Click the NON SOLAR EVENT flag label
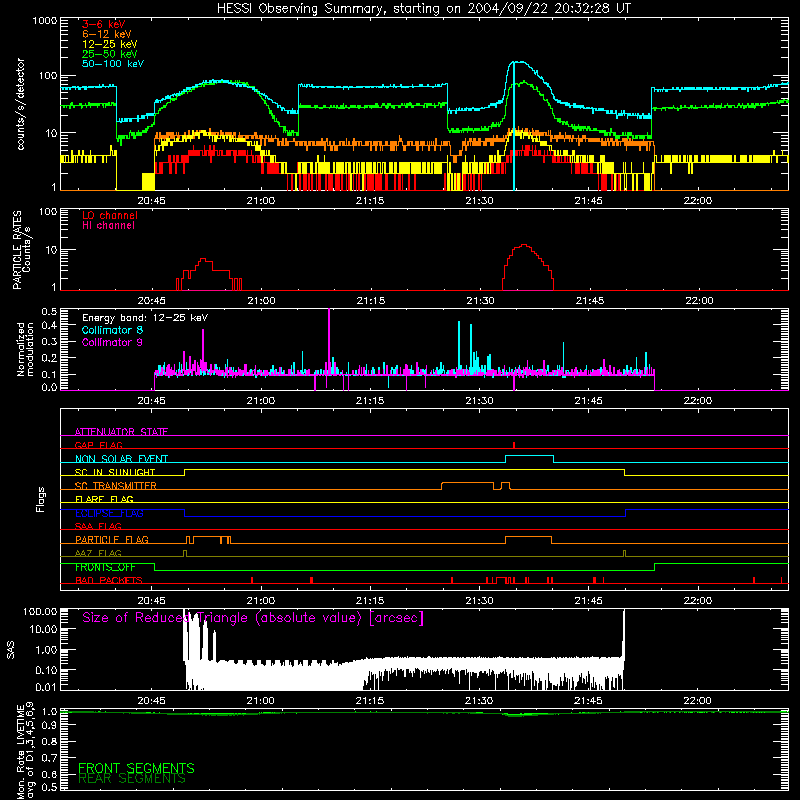The height and width of the screenshot is (800, 800). point(121,459)
